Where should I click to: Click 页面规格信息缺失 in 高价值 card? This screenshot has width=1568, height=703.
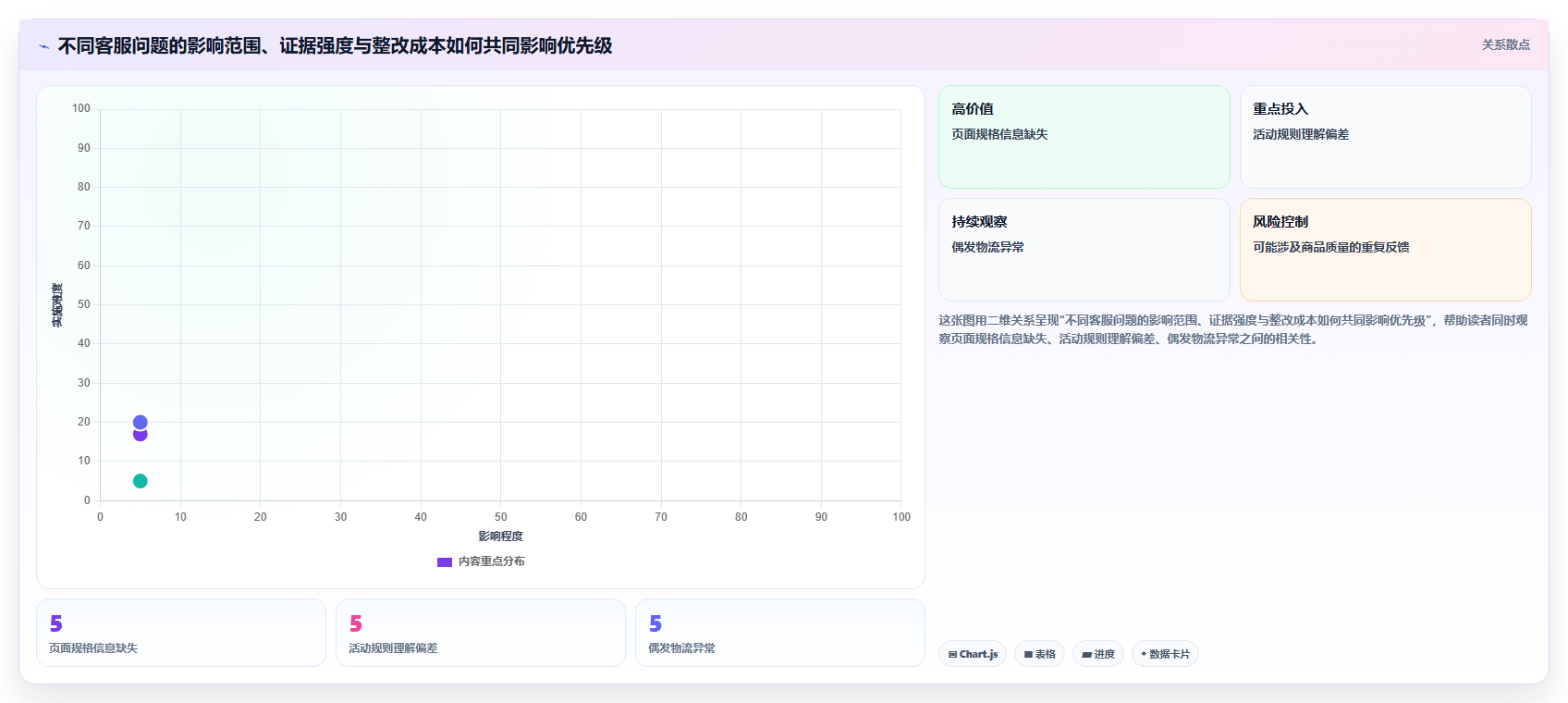(x=999, y=134)
